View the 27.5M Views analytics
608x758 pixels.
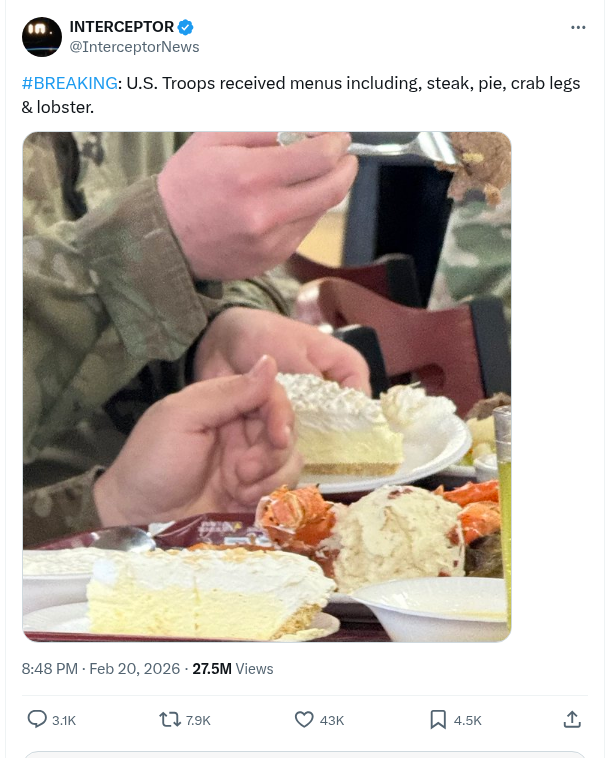click(233, 669)
